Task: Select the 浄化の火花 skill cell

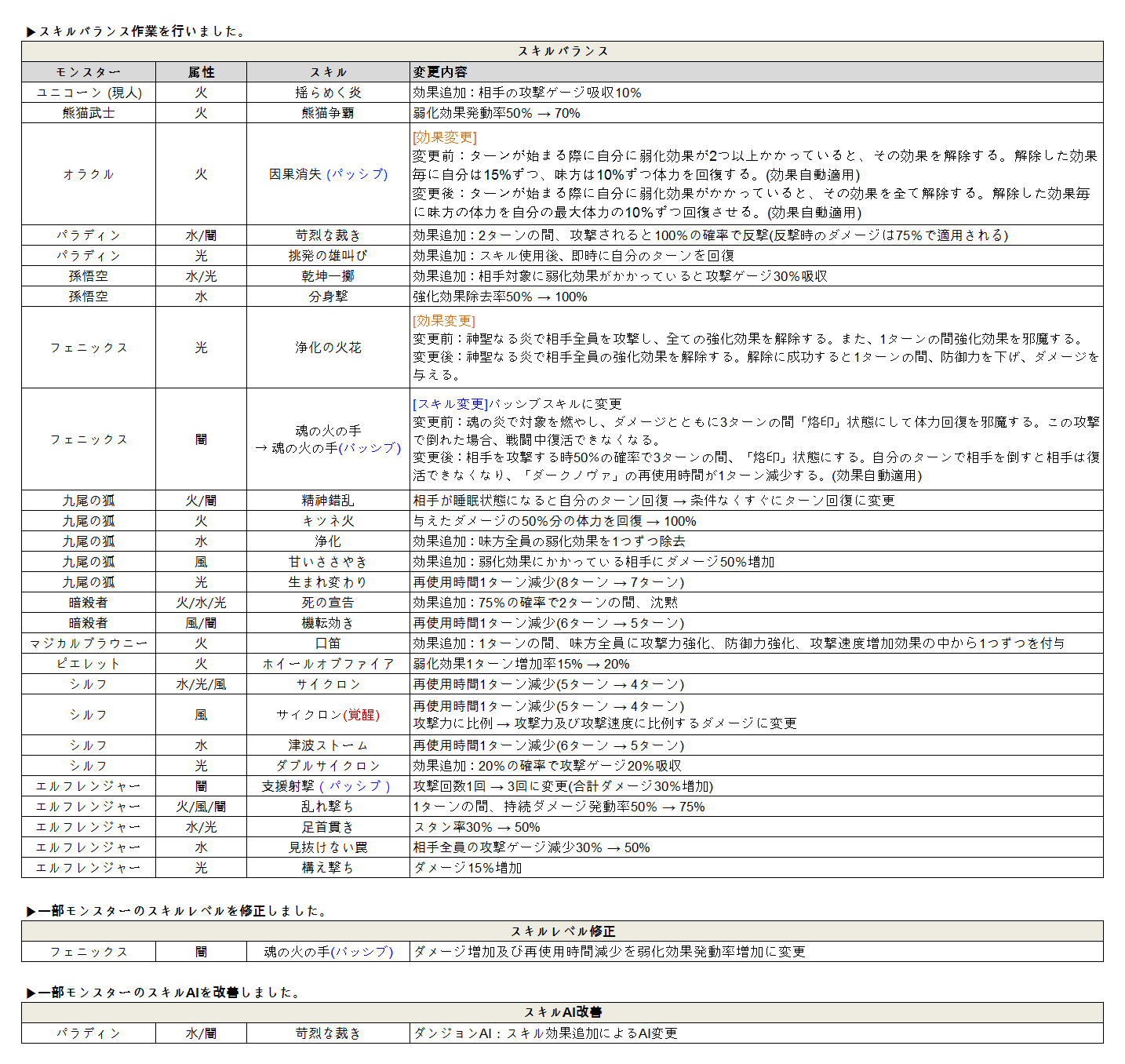Action: pyautogui.click(x=328, y=348)
